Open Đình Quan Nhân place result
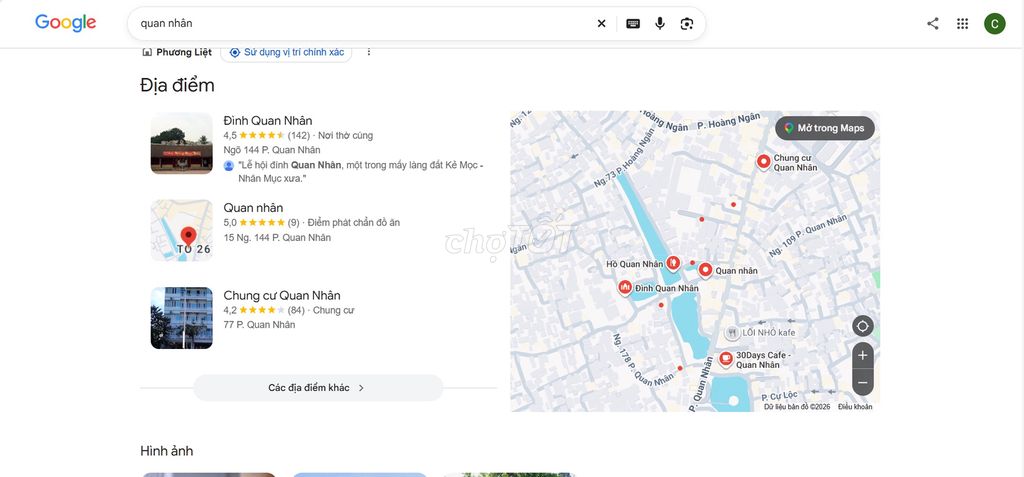The height and width of the screenshot is (477, 1024). pyautogui.click(x=268, y=120)
